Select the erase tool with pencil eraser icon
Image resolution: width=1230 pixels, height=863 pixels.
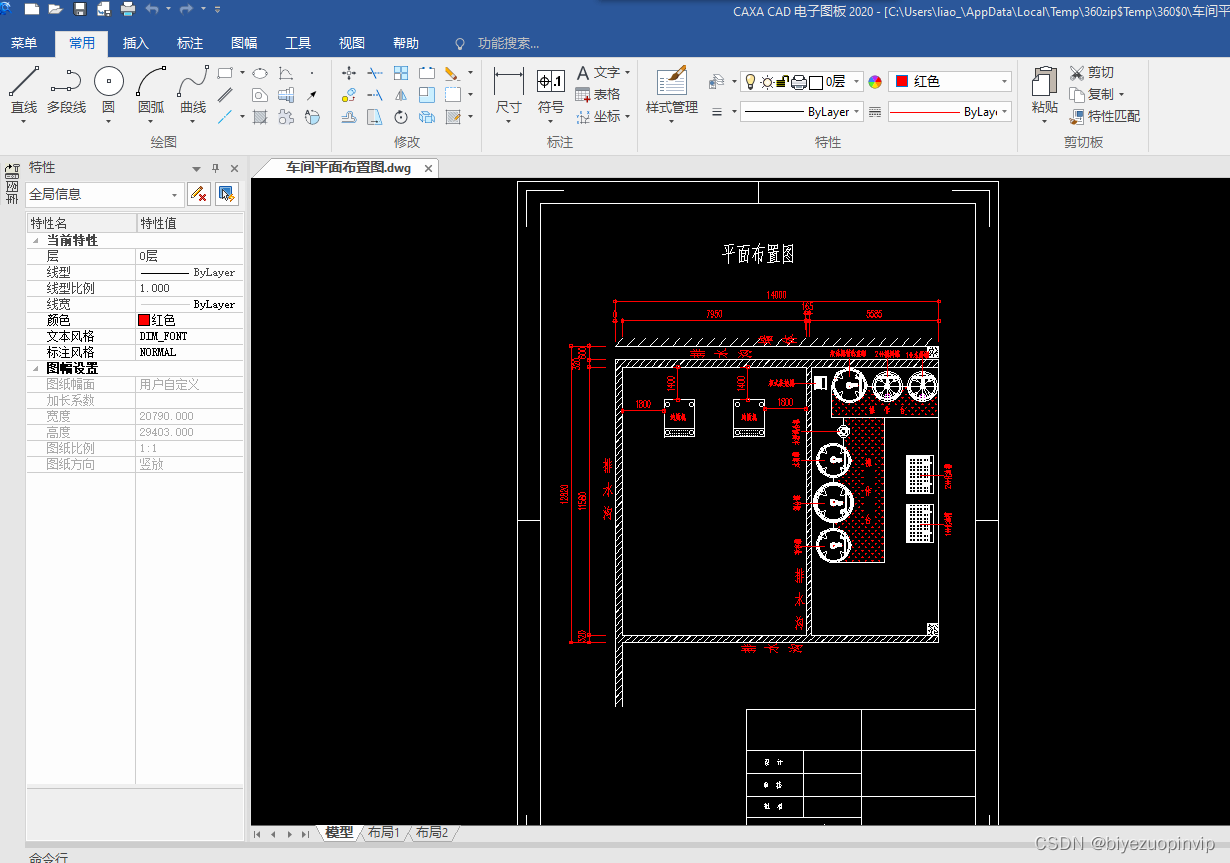[x=451, y=73]
